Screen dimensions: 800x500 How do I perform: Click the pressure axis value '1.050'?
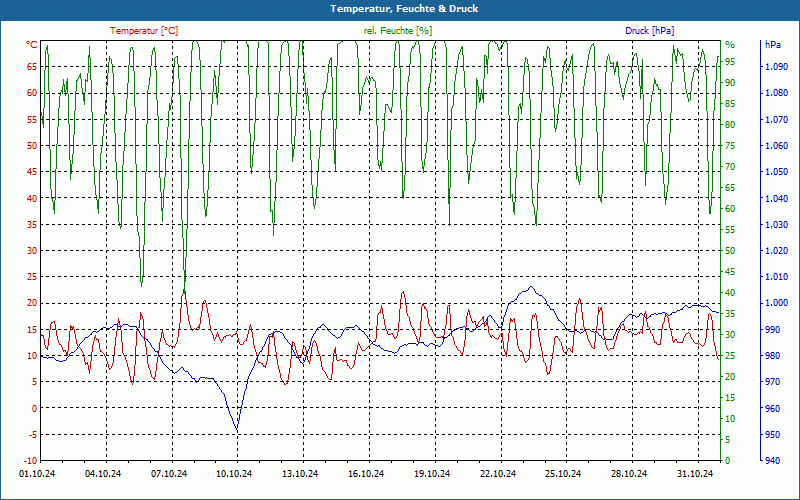pos(776,171)
